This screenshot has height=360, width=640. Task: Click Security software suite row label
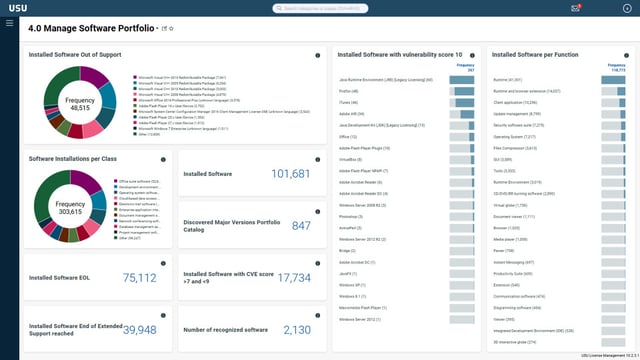pos(519,125)
